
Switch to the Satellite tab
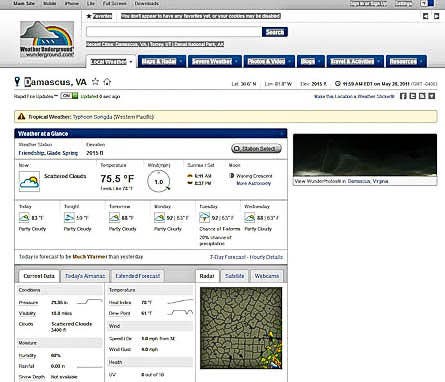pos(234,276)
